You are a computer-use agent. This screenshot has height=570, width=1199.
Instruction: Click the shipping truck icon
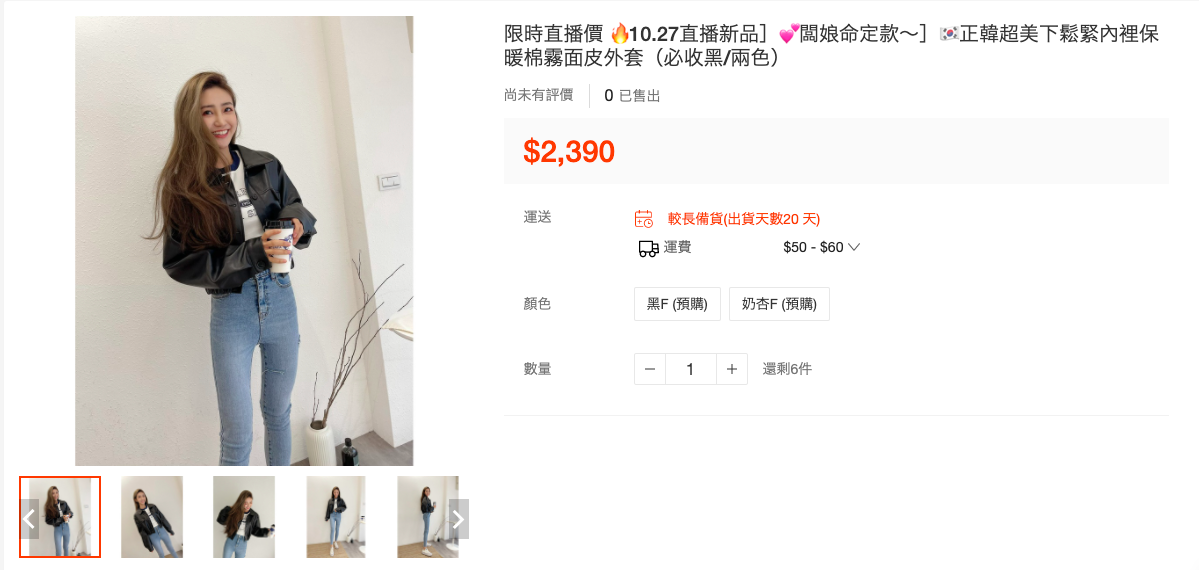click(x=648, y=248)
